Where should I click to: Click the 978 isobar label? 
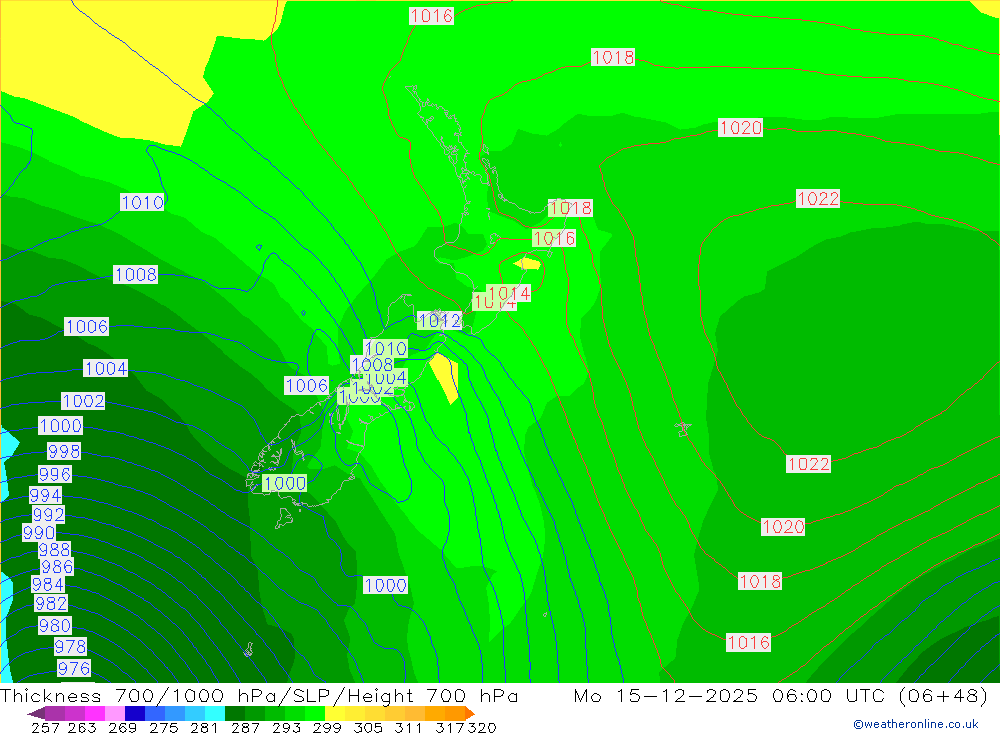(x=70, y=646)
